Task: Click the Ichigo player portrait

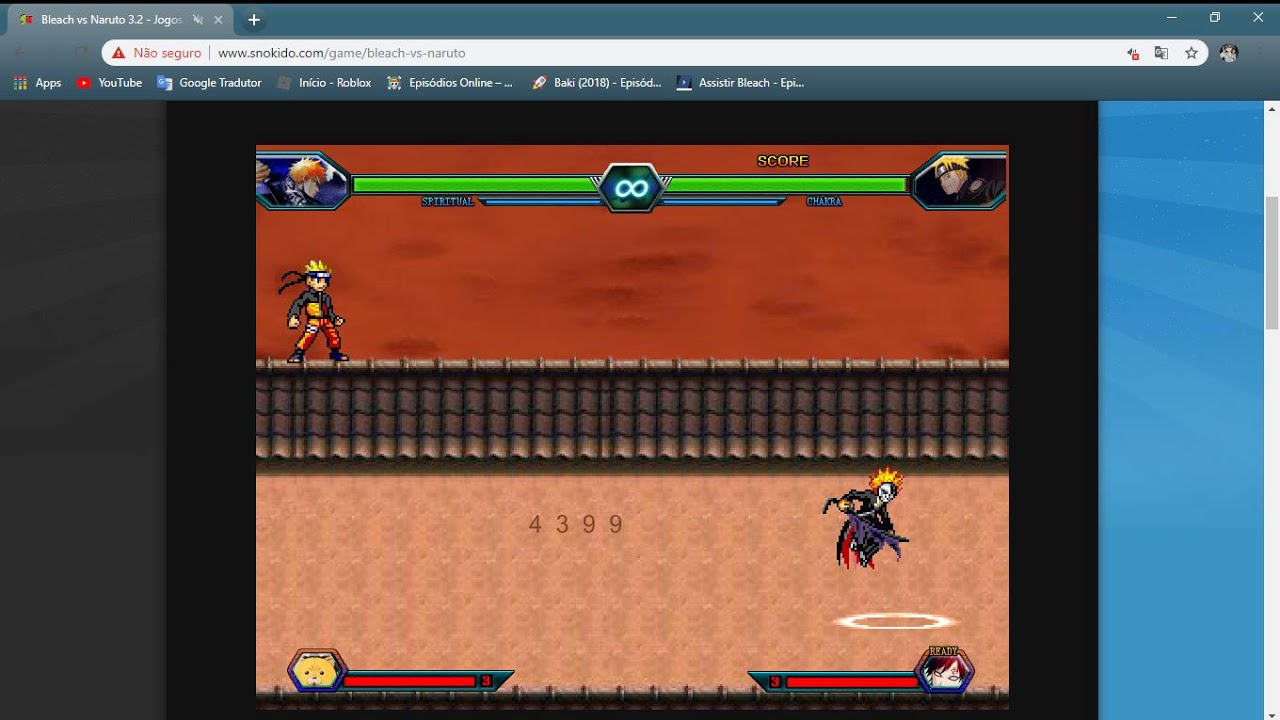Action: point(302,181)
